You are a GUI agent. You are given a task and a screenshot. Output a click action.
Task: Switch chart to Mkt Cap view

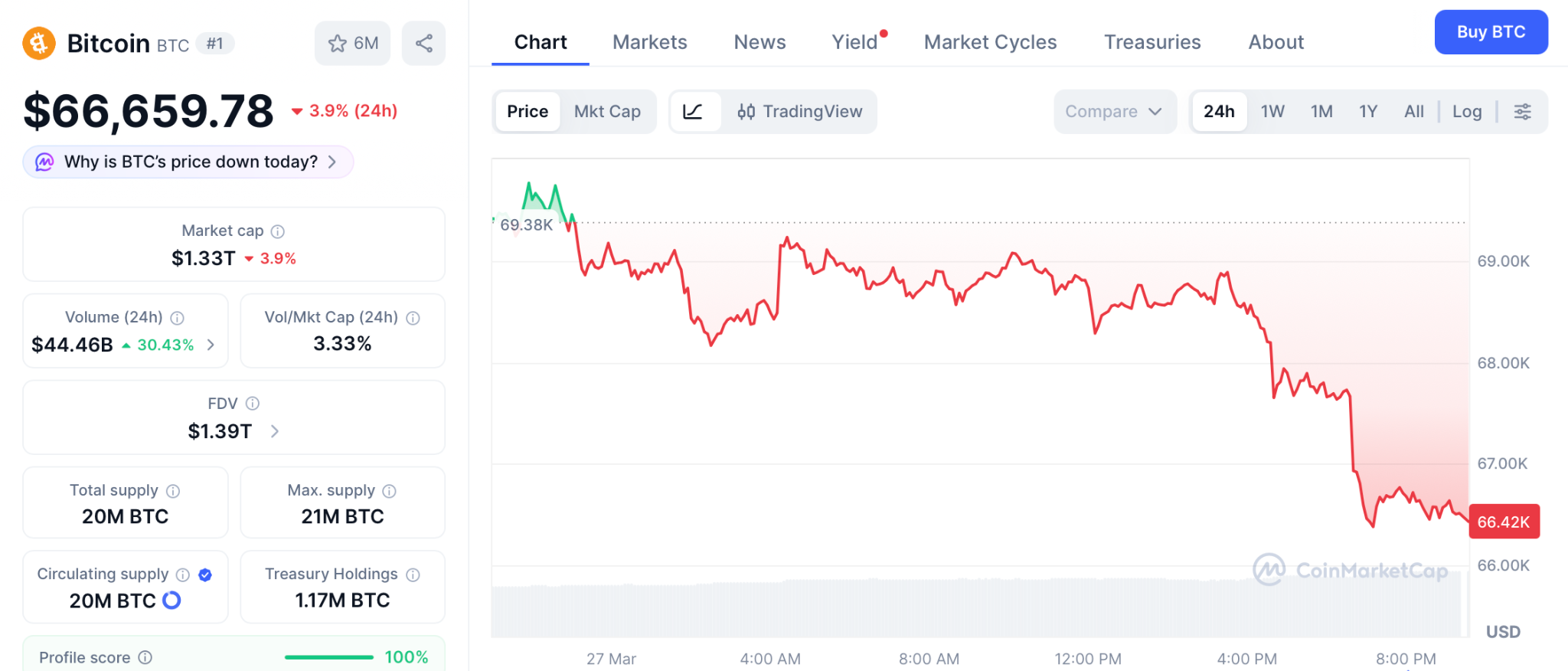[607, 112]
